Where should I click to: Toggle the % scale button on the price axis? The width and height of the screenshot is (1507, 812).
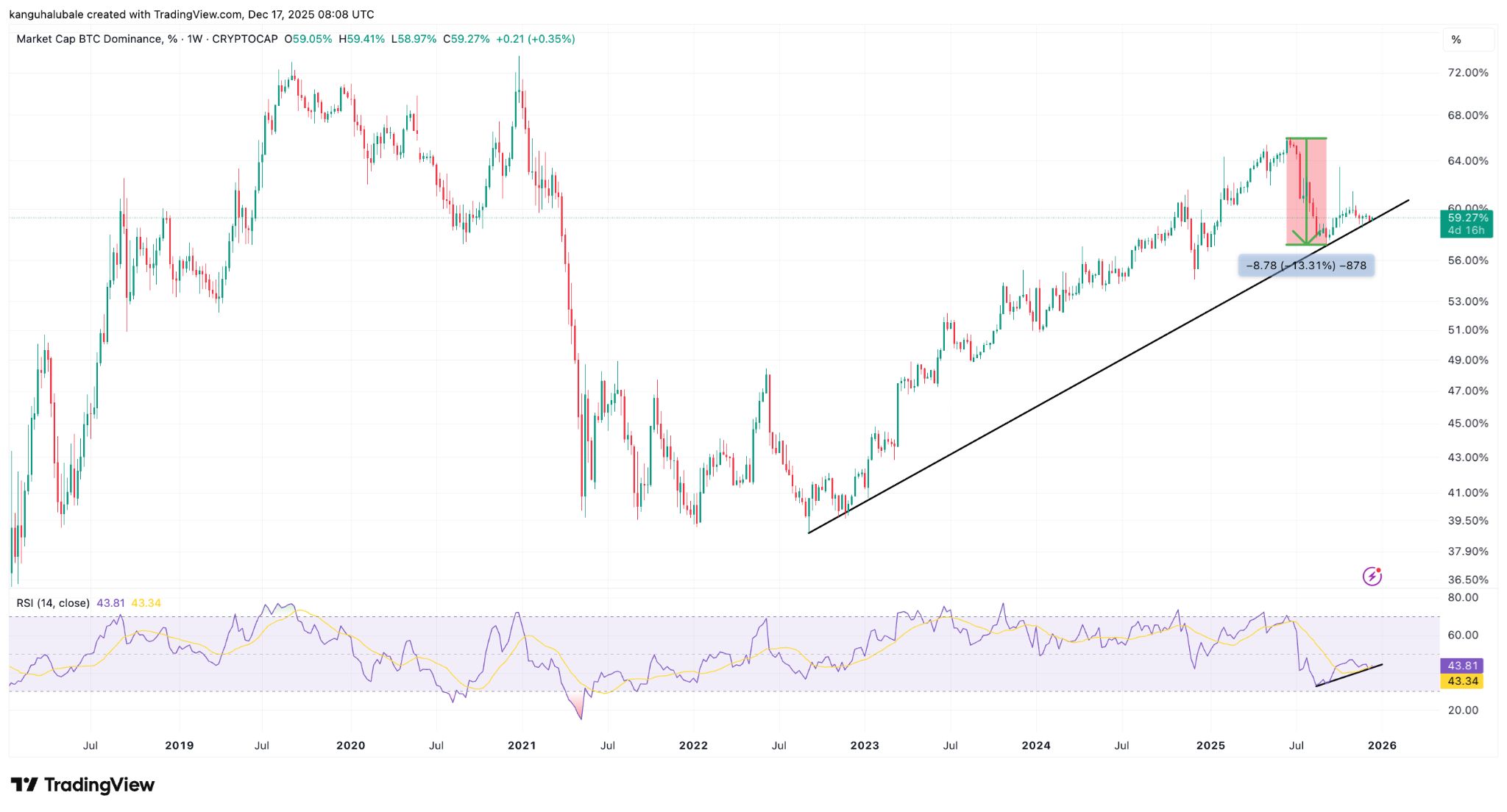tap(1456, 40)
